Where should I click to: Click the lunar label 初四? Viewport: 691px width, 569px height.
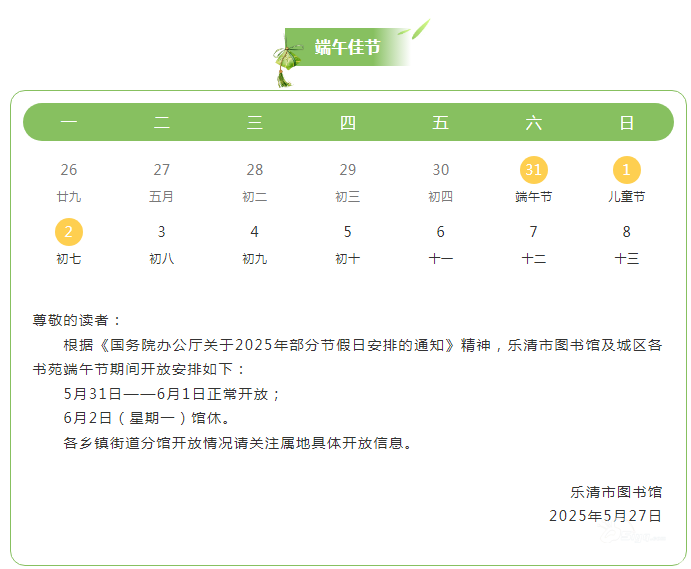tap(441, 197)
